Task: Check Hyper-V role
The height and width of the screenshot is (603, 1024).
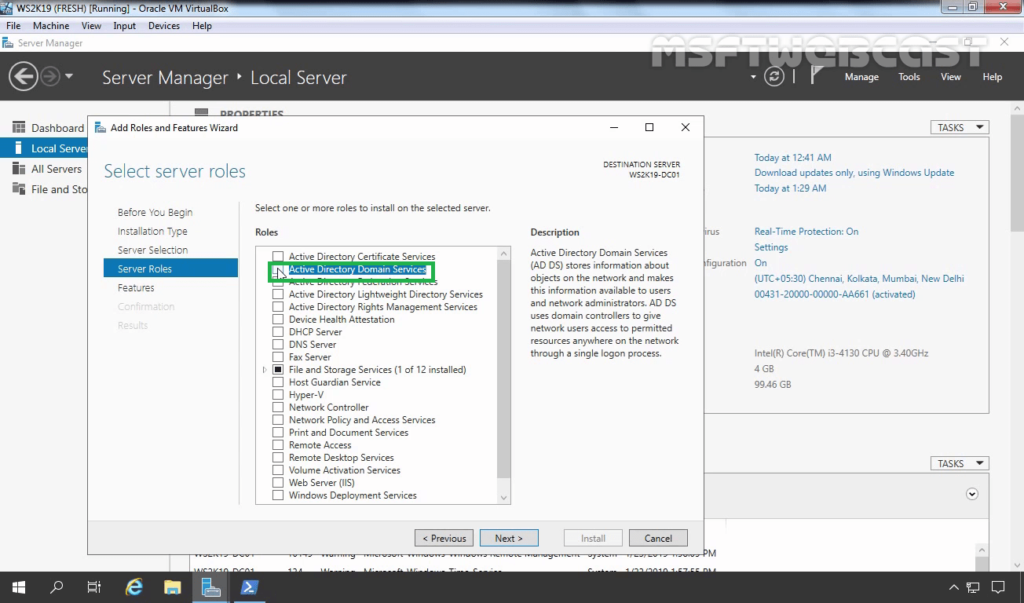Action: [278, 395]
